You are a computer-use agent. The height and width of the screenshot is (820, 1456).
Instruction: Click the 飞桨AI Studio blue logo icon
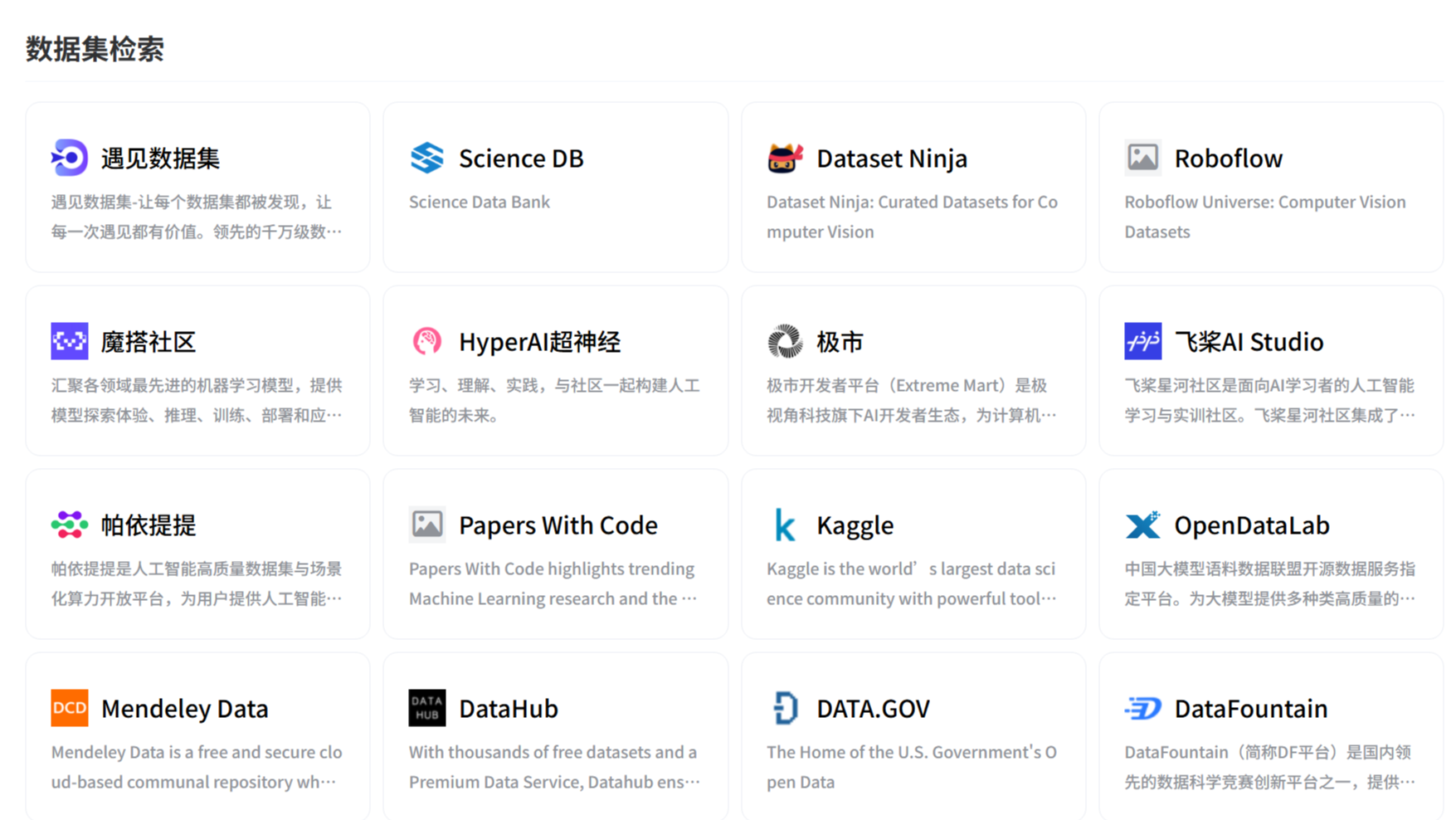[1143, 341]
